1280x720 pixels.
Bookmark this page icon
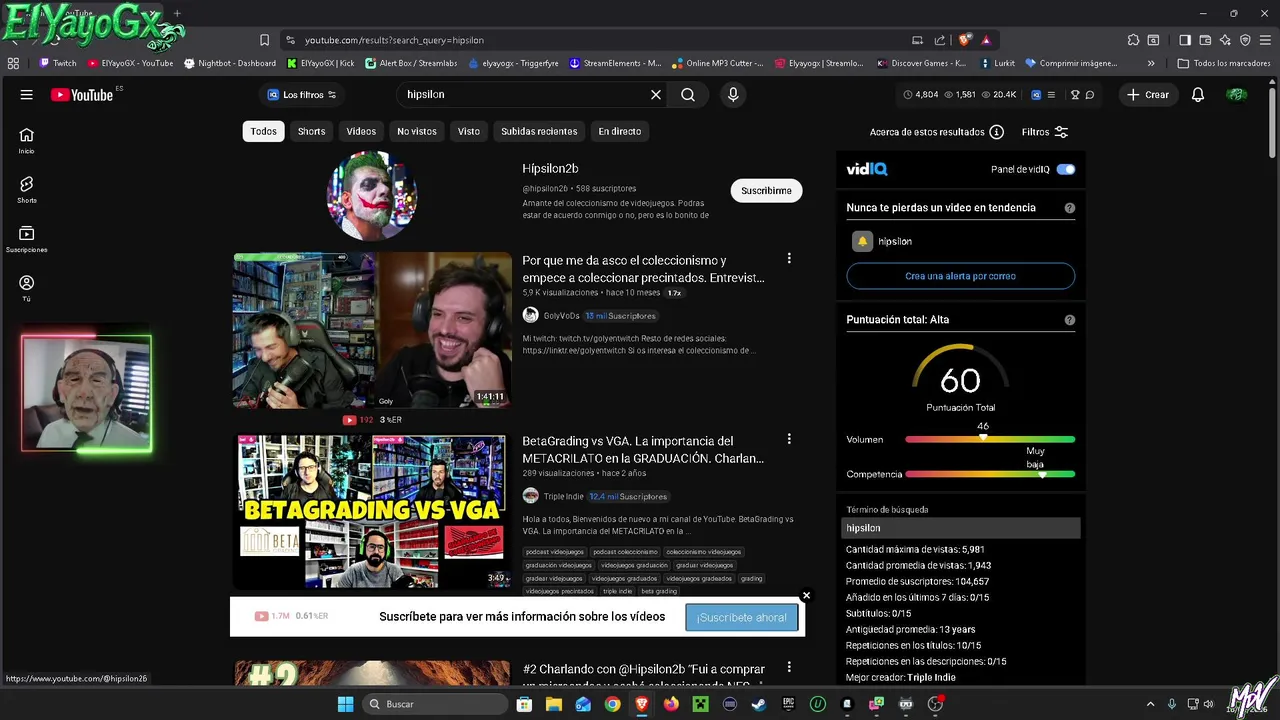[264, 40]
